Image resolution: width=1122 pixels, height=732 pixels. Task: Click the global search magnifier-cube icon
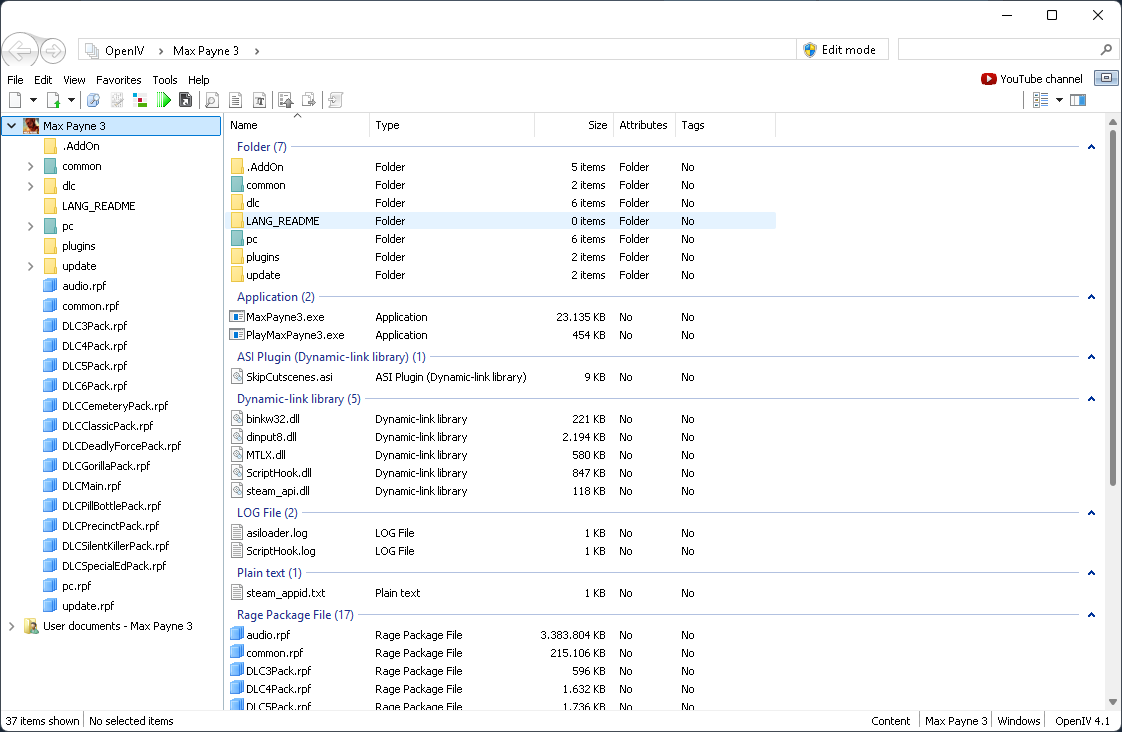click(x=93, y=100)
